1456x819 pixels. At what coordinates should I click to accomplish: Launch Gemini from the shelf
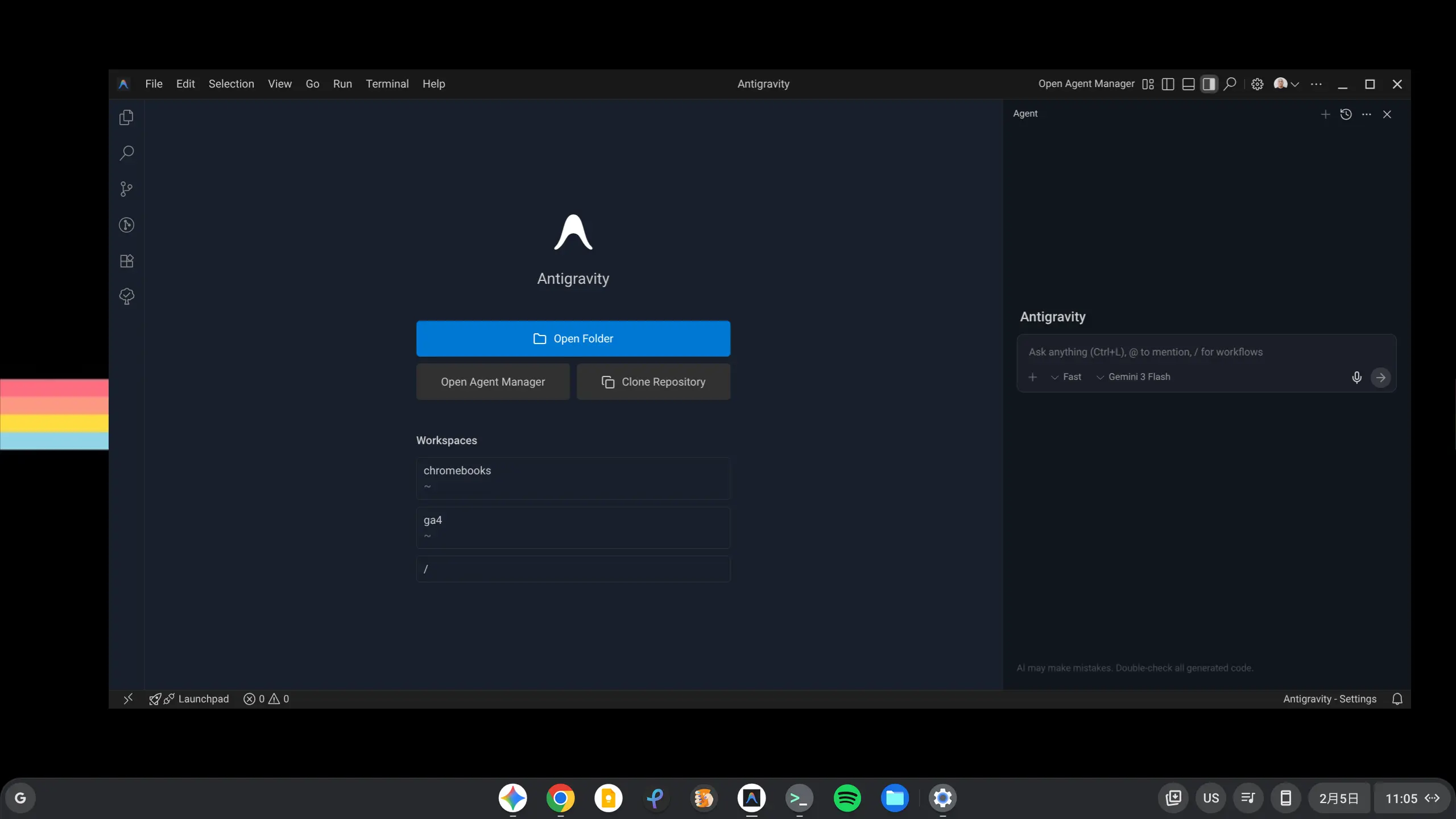(512, 798)
